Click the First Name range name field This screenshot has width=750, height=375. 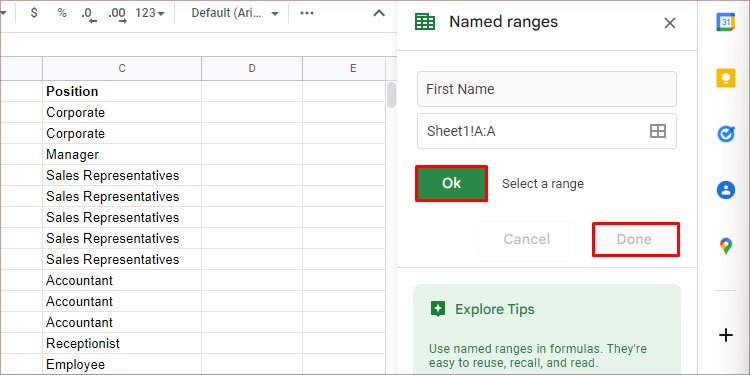point(547,89)
